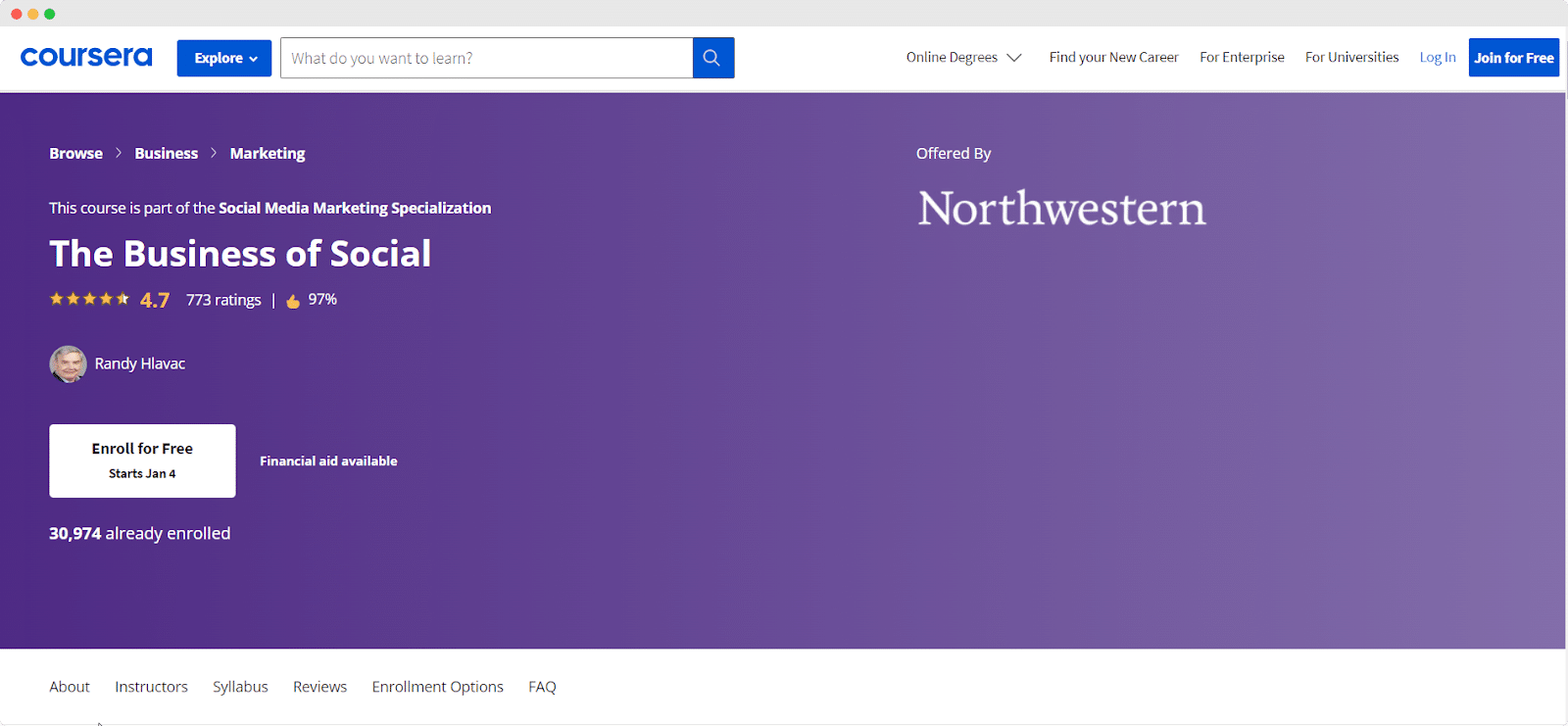
Task: Click the '30,974 already enrolled' text
Action: point(140,533)
